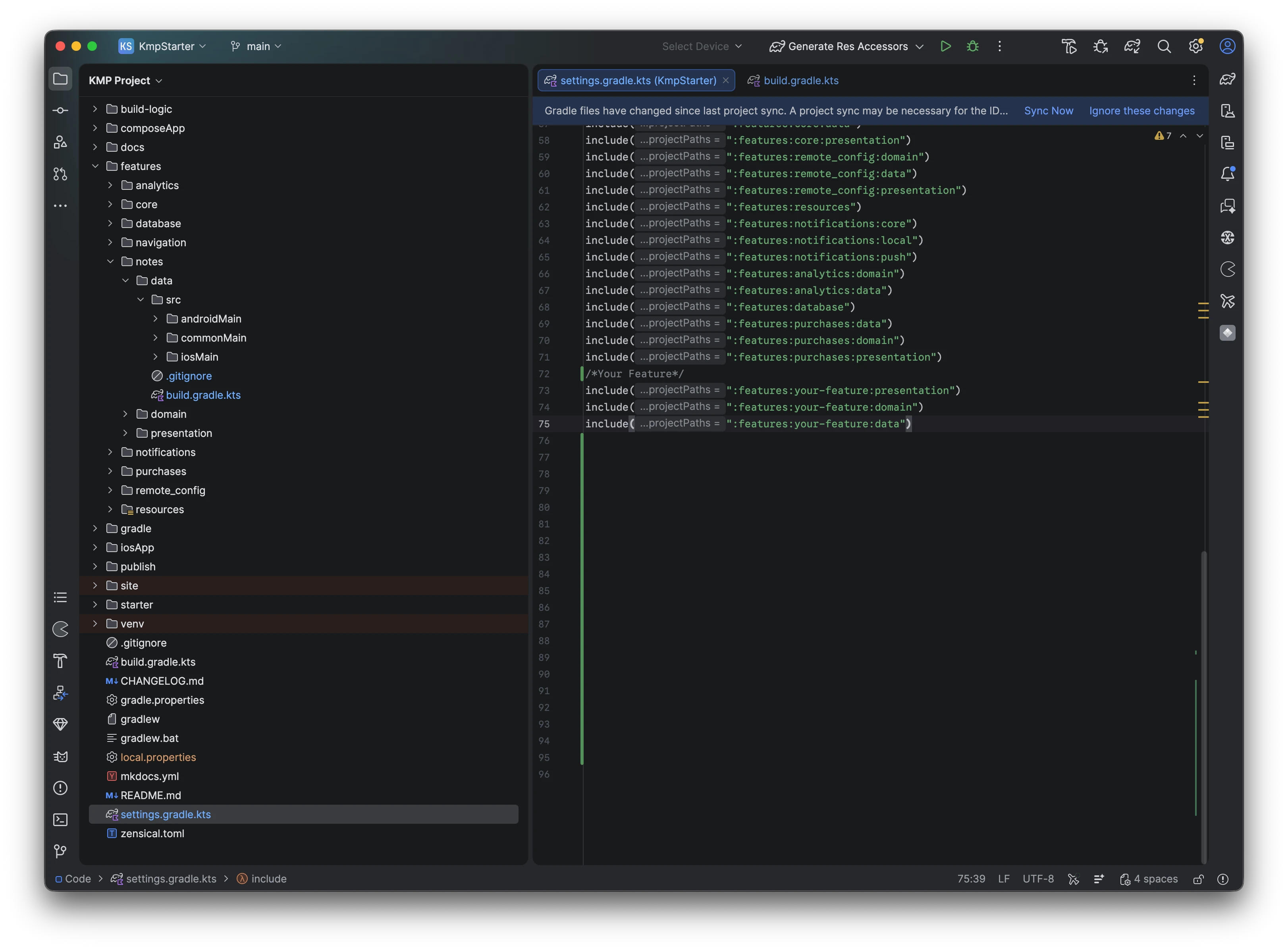1288x950 pixels.
Task: Open the Gradle tool window on right sidebar
Action: pos(1228,79)
